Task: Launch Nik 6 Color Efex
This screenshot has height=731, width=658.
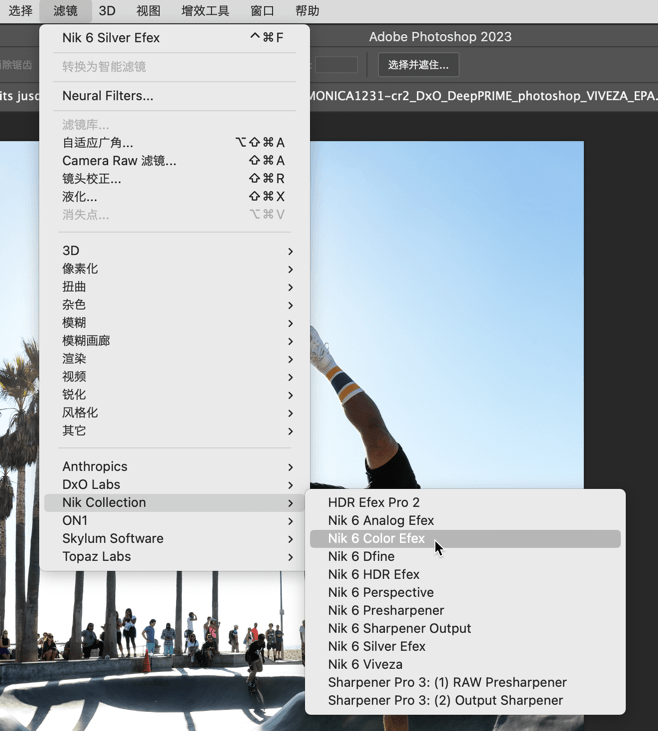Action: click(465, 538)
